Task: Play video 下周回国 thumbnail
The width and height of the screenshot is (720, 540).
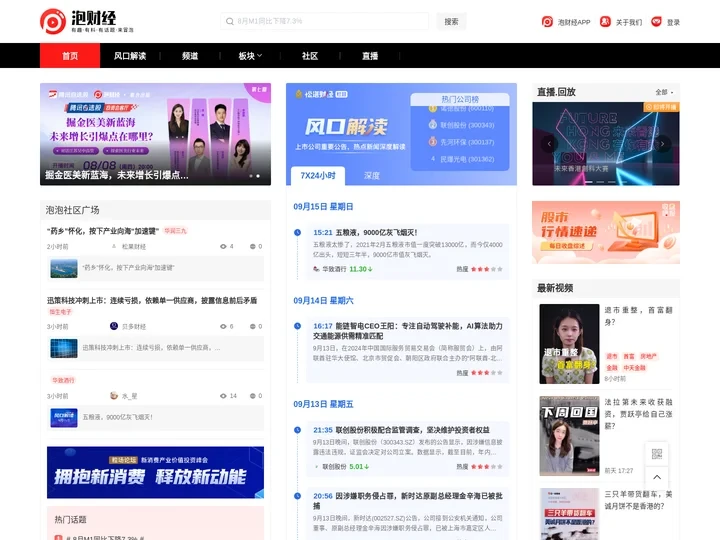Action: pyautogui.click(x=569, y=436)
